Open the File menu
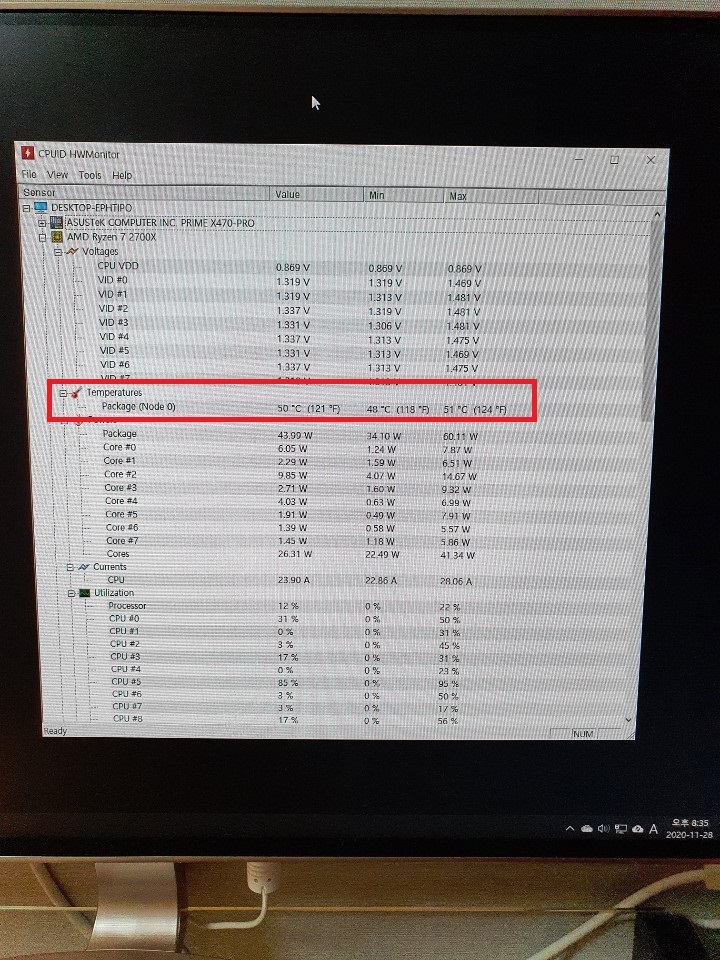 click(29, 174)
